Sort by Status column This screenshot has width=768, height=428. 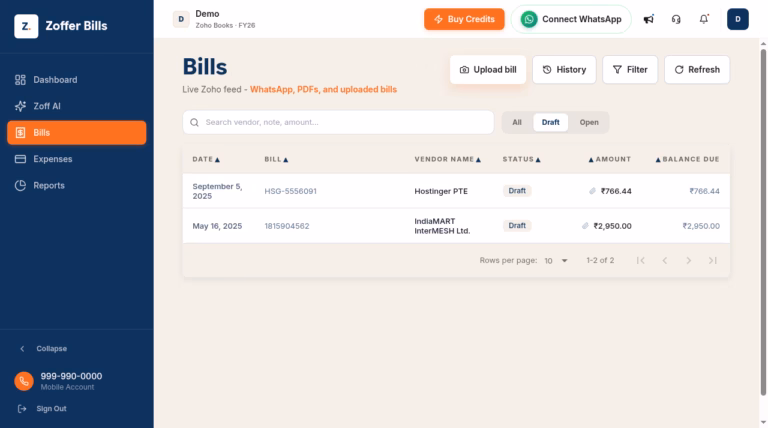(x=522, y=159)
